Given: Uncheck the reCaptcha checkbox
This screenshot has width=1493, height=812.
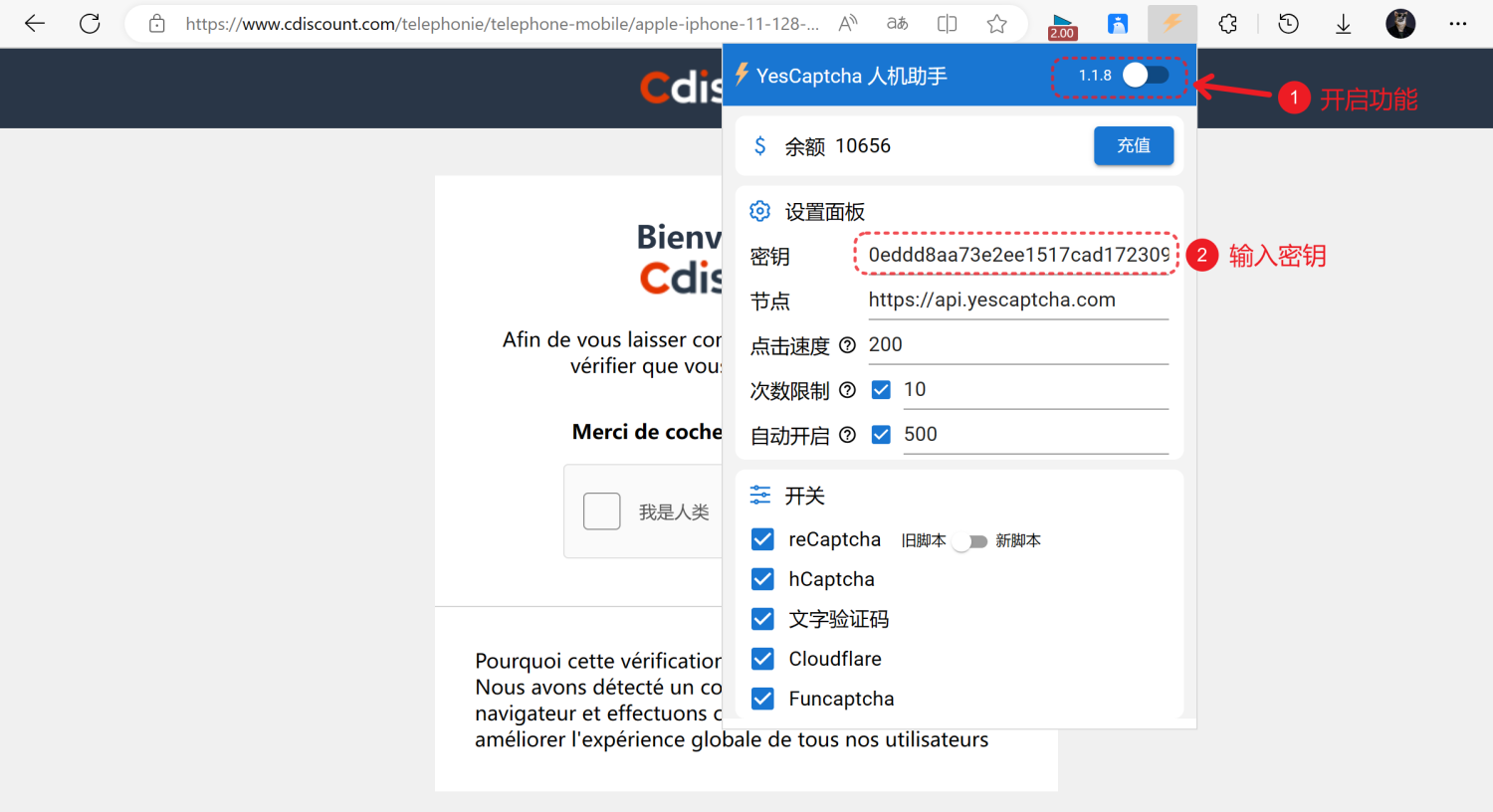Looking at the screenshot, I should click(x=762, y=539).
